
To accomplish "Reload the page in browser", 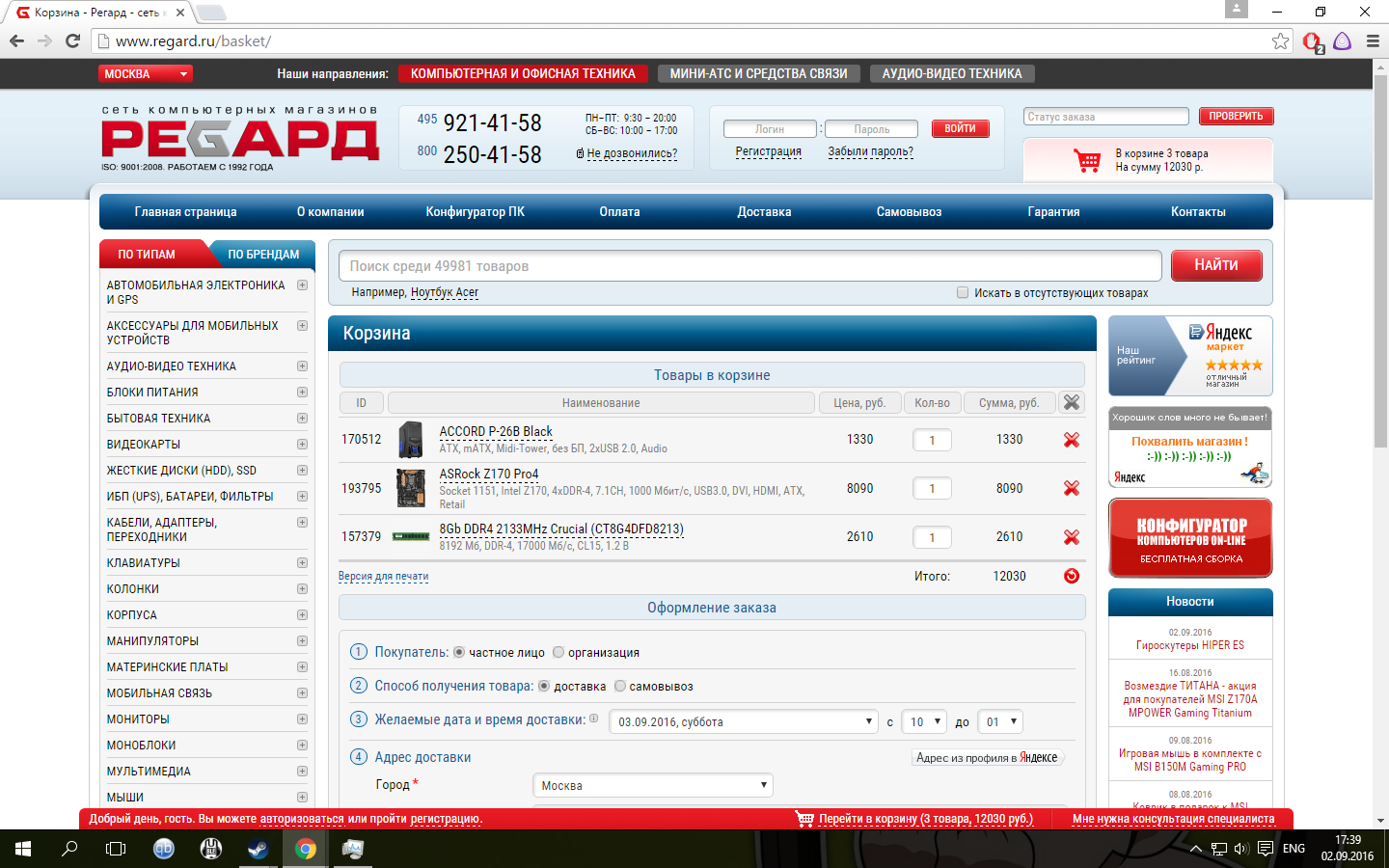I will coord(72,41).
